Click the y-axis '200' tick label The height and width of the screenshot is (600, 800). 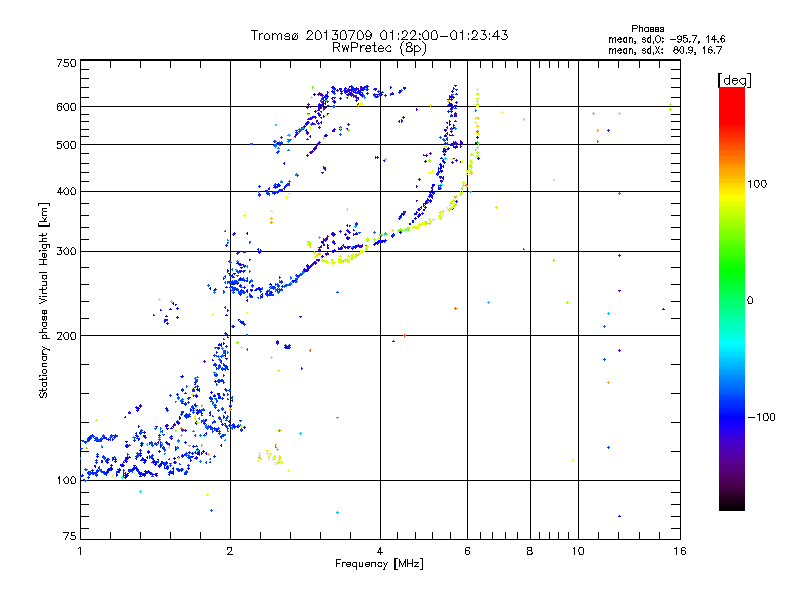[67, 336]
